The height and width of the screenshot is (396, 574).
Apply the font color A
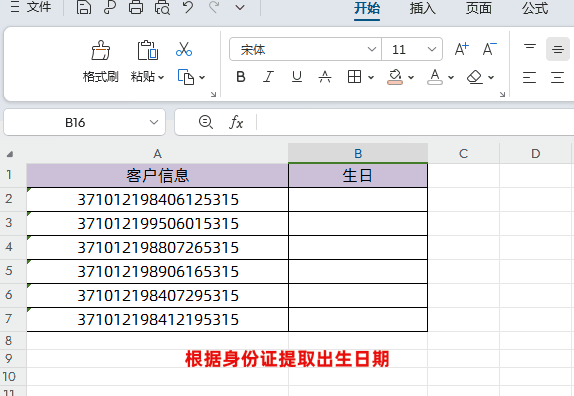coord(435,77)
